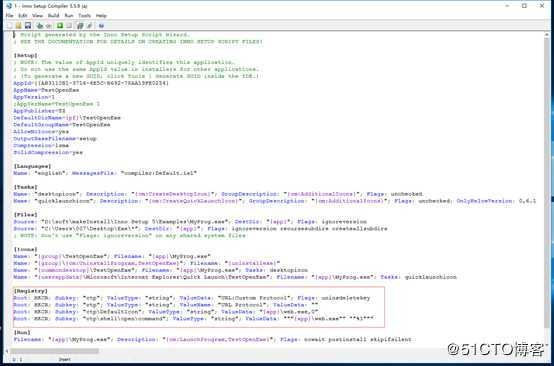Click the {group}\TestOpenExe icon line
This screenshot has height=366, width=554.
click(112, 256)
